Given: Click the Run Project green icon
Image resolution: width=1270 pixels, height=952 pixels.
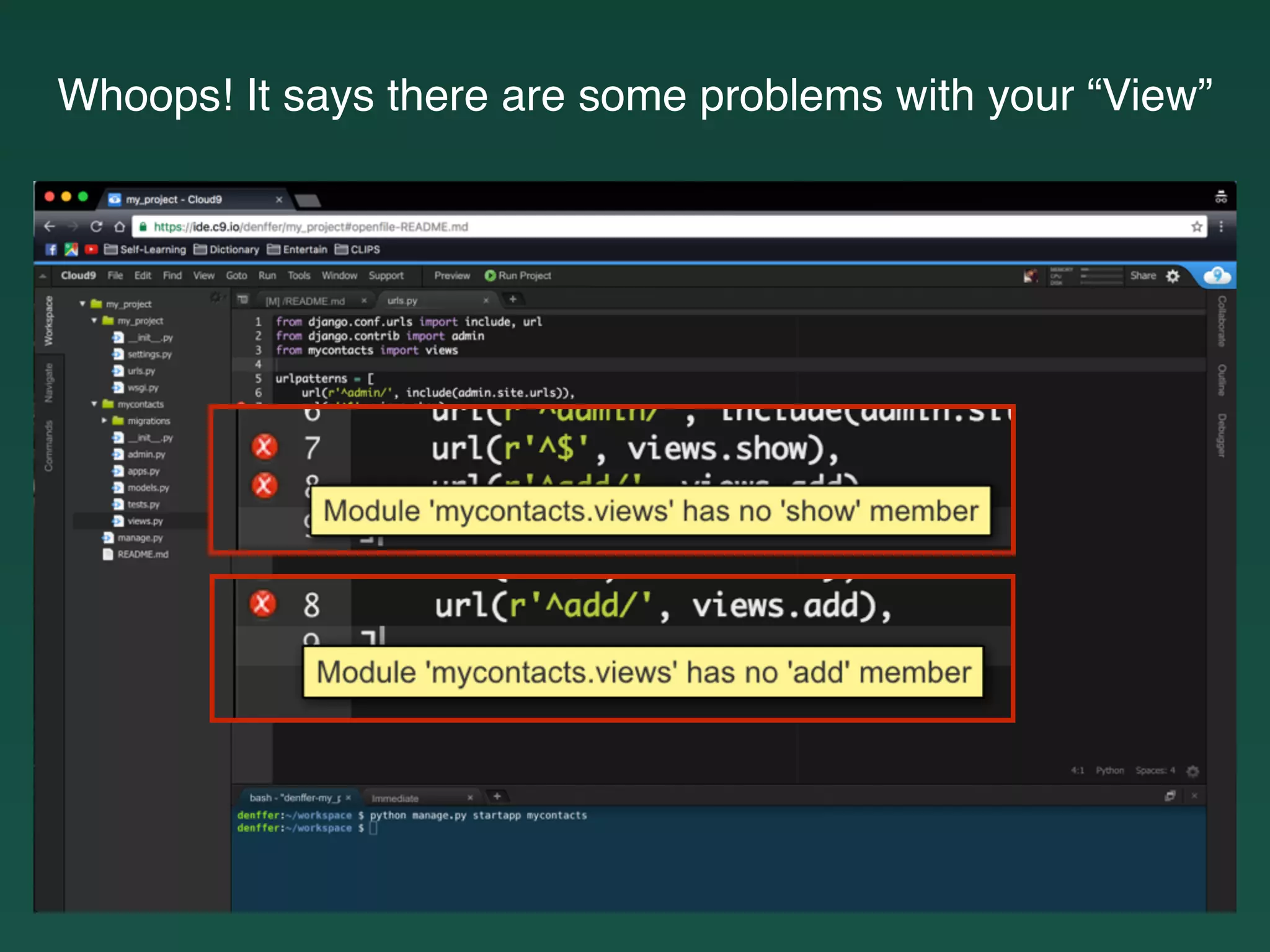Looking at the screenshot, I should [490, 276].
